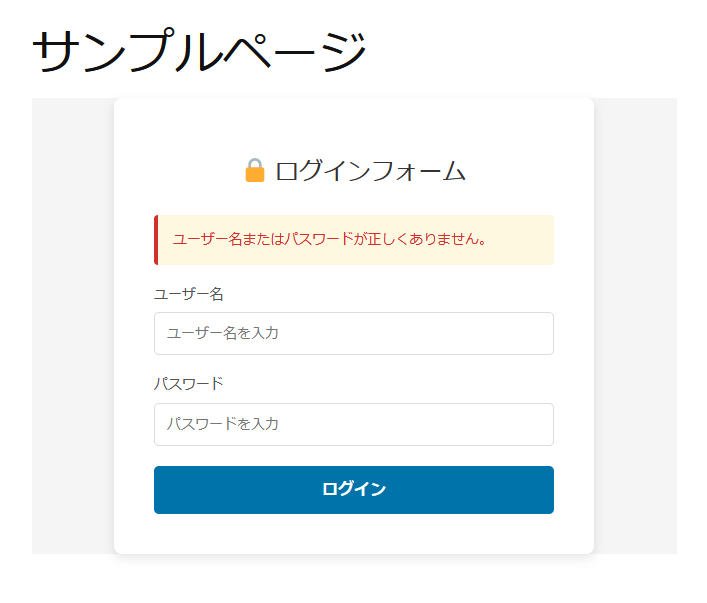Click the red login error message text

pyautogui.click(x=330, y=240)
